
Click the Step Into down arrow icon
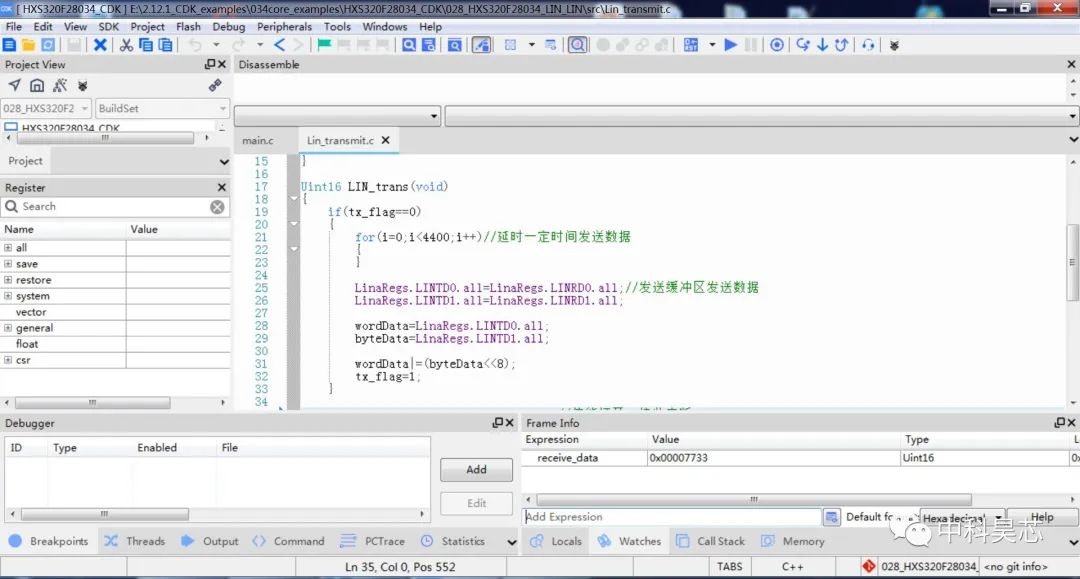coord(822,45)
